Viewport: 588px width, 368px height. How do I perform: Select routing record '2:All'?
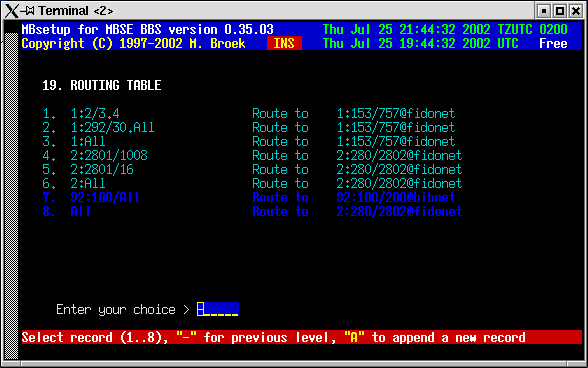pos(88,183)
